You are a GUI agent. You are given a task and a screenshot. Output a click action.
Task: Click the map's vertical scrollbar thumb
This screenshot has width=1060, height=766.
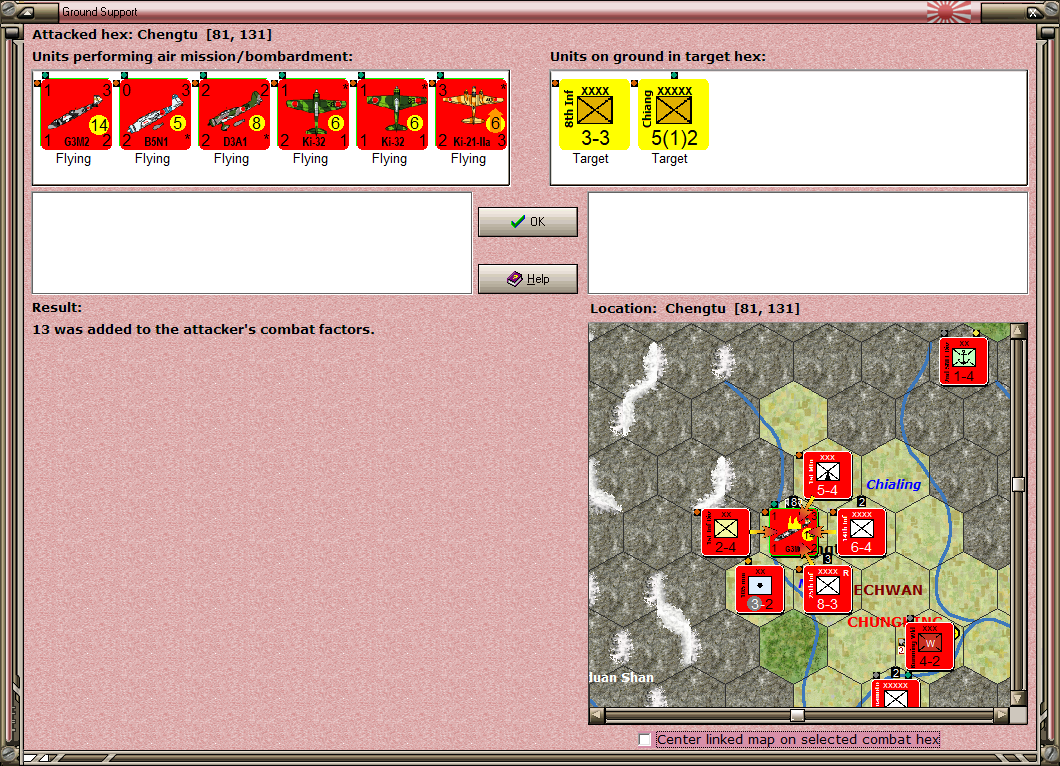point(1018,484)
